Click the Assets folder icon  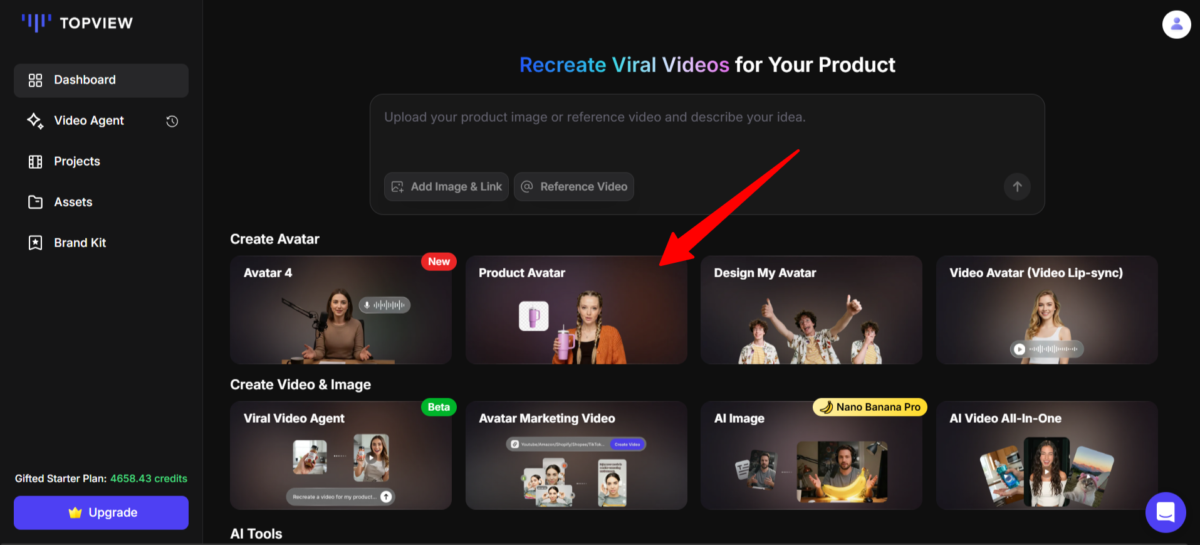coord(36,202)
